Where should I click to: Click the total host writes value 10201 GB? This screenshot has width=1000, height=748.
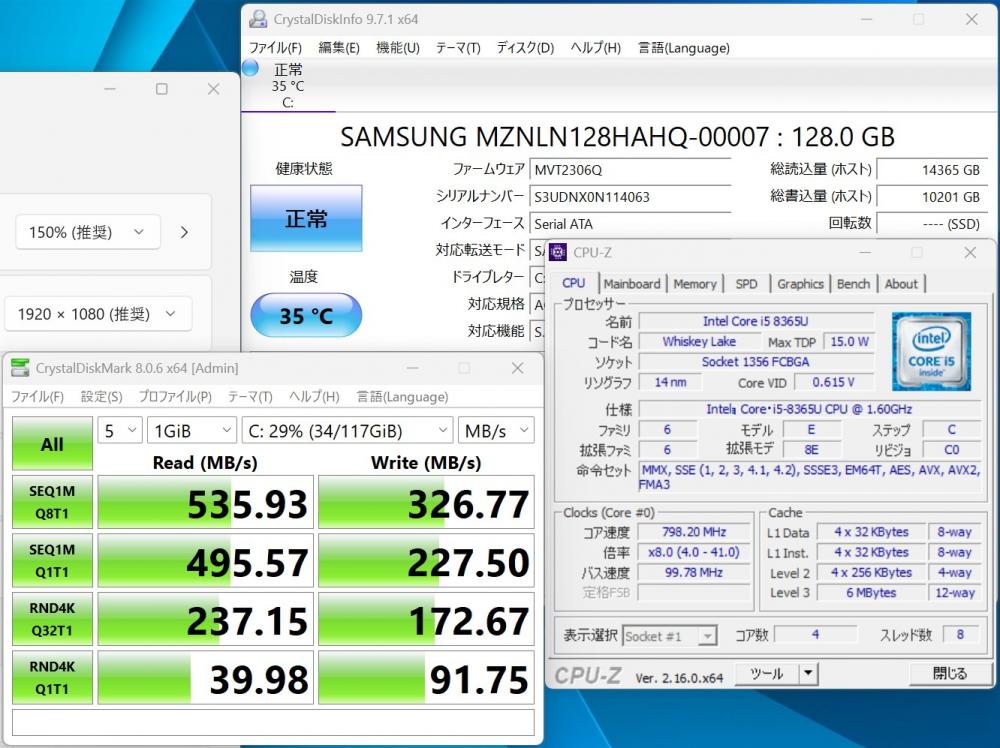(932, 196)
